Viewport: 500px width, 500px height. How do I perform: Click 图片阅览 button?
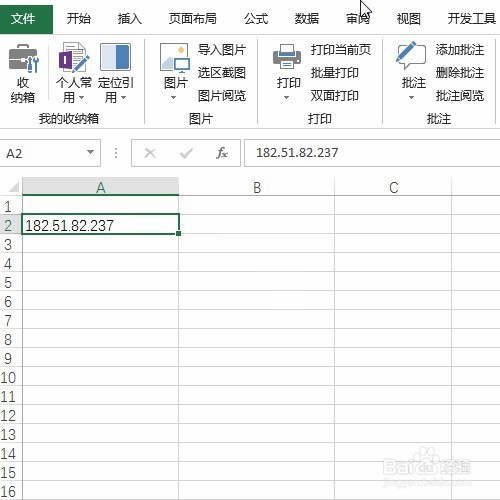(222, 96)
